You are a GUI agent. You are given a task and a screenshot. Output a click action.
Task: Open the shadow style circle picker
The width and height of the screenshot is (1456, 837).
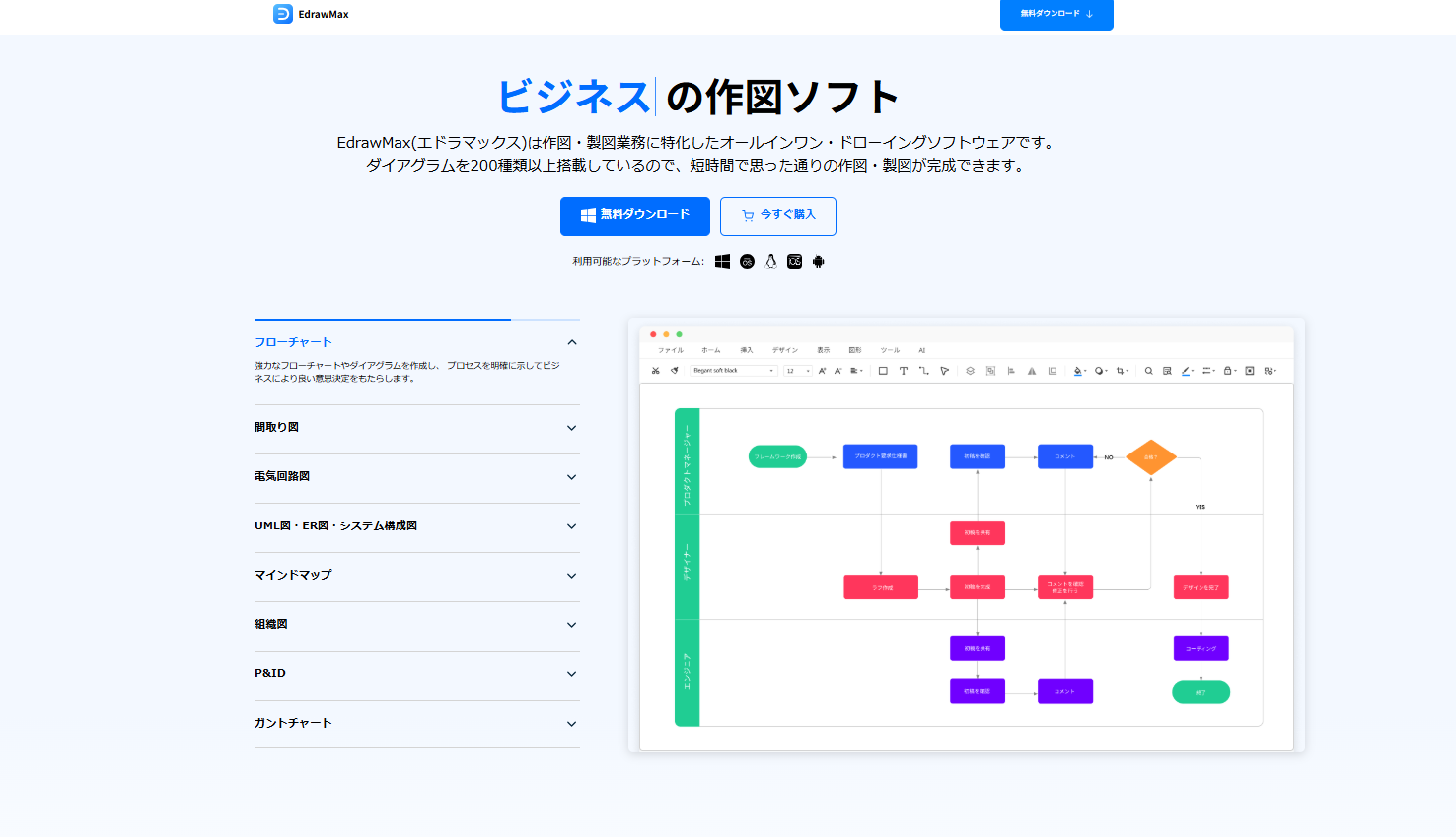[x=1101, y=371]
